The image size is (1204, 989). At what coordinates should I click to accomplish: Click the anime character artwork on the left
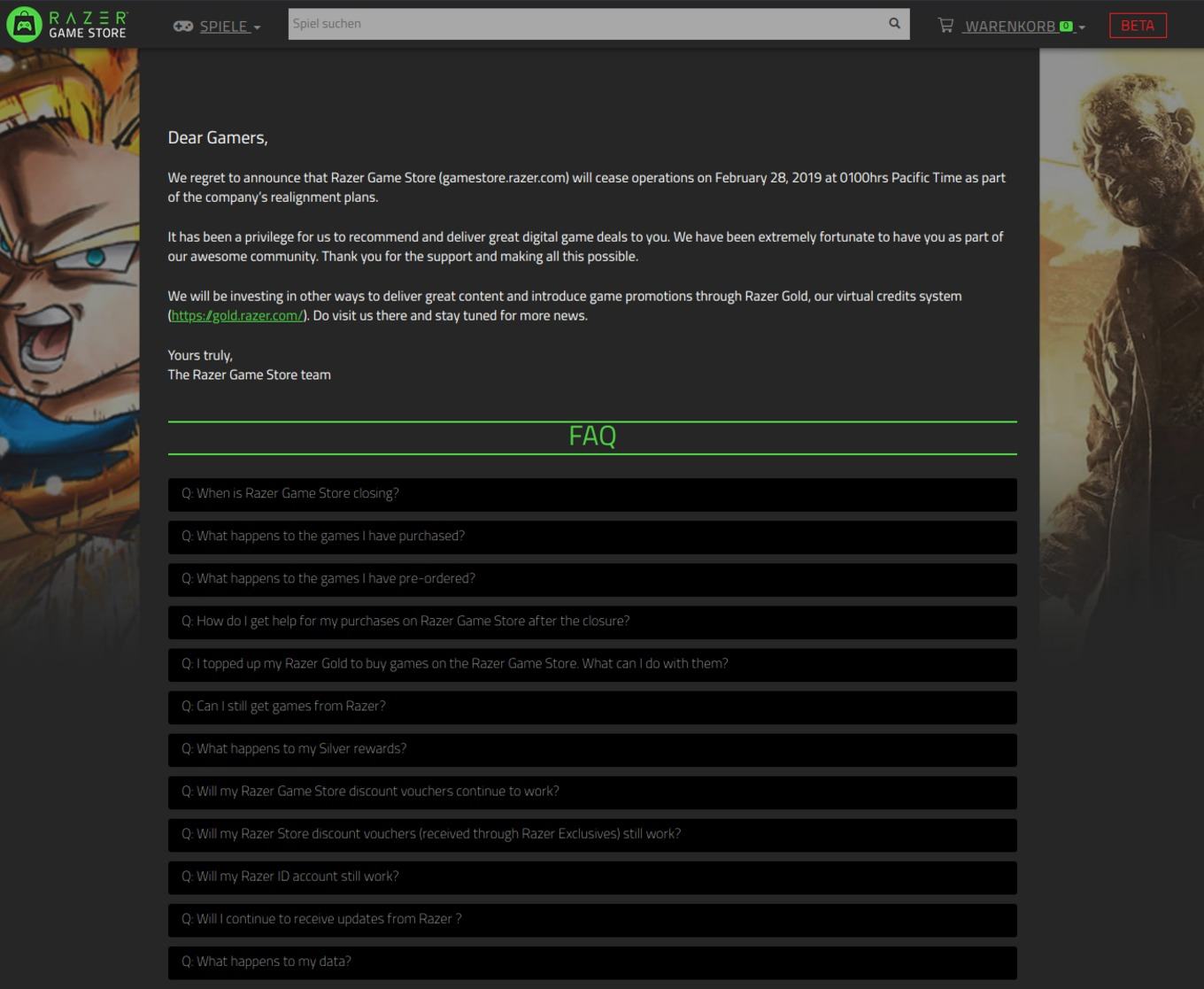[69, 354]
